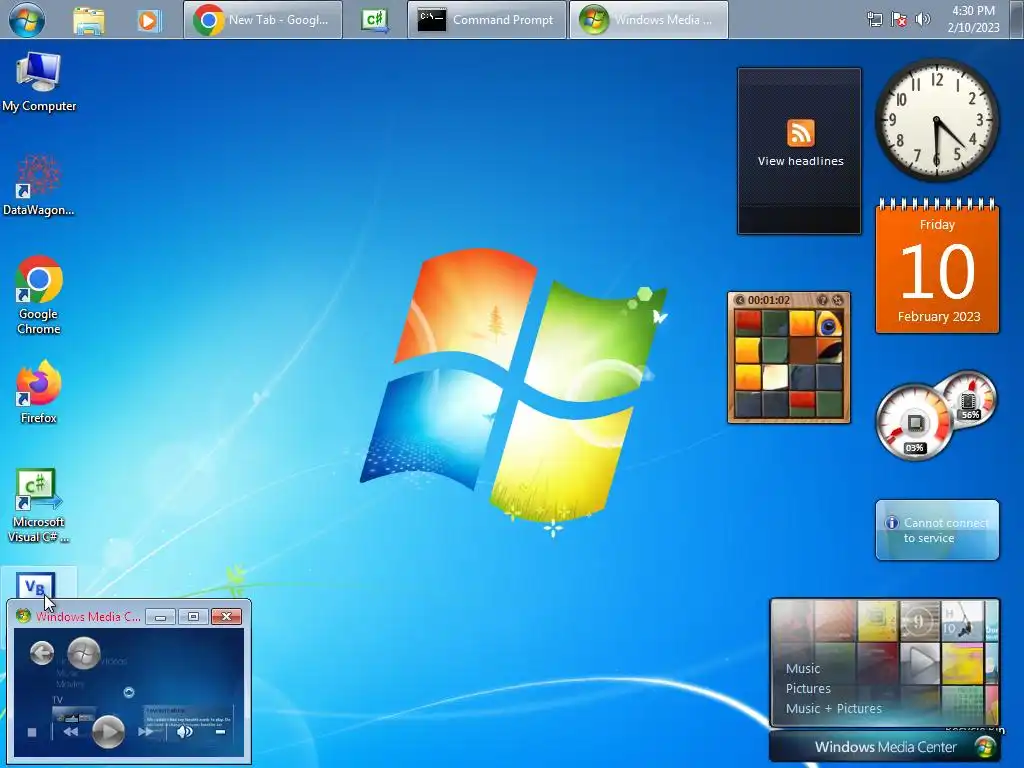This screenshot has height=768, width=1024.
Task: Click the analog clock gadget
Action: coord(936,120)
